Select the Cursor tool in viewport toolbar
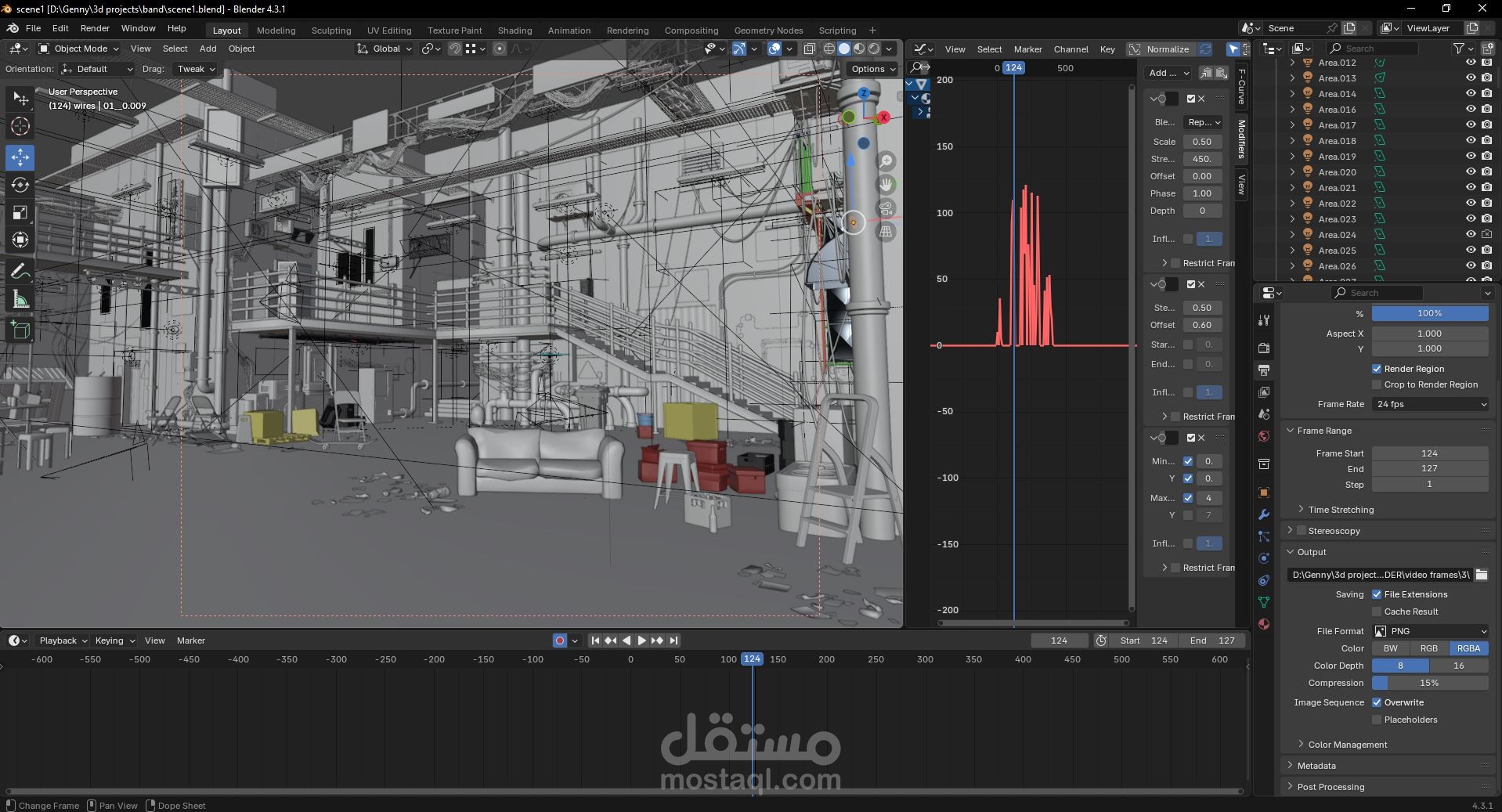1502x812 pixels. point(20,126)
